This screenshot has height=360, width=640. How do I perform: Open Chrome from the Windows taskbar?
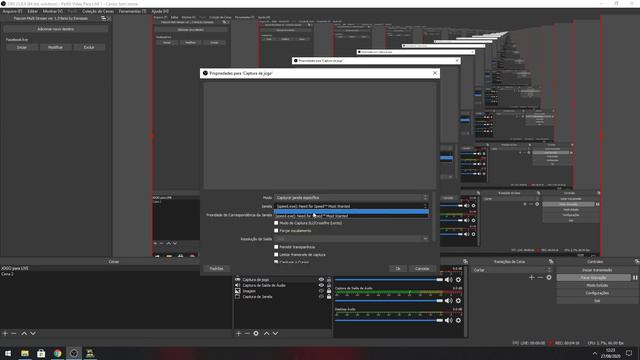58,353
